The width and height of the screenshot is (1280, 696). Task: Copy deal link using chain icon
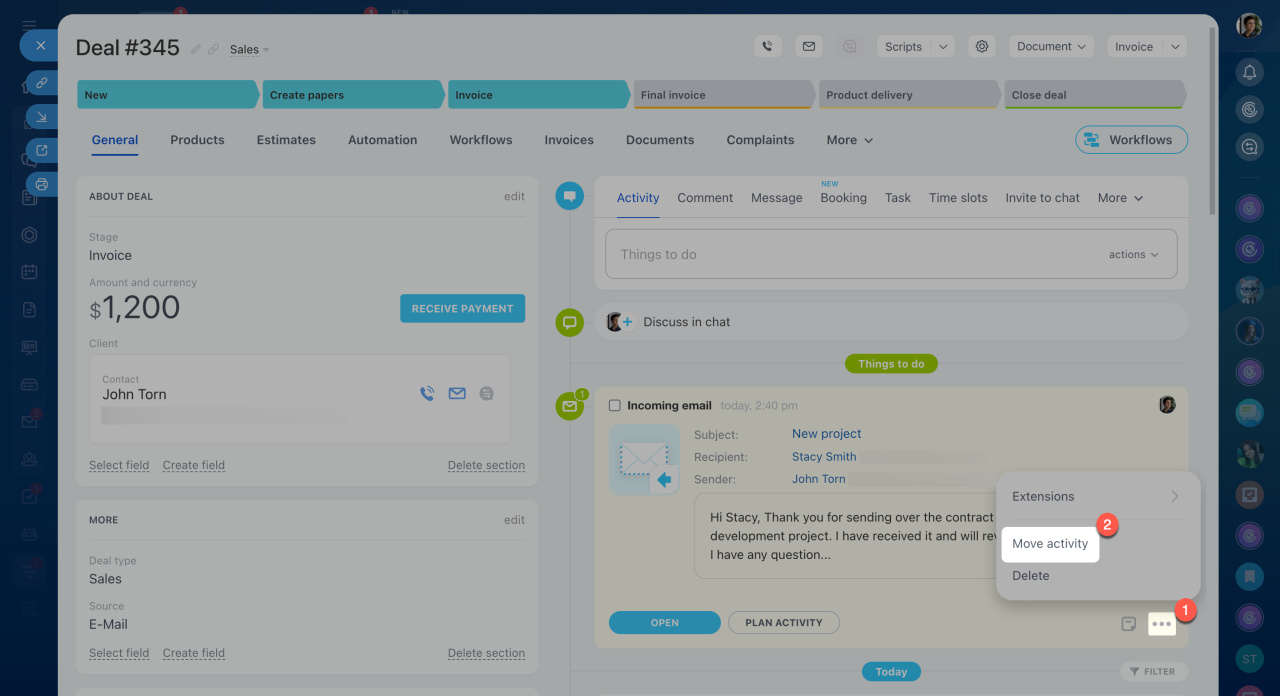tap(213, 49)
